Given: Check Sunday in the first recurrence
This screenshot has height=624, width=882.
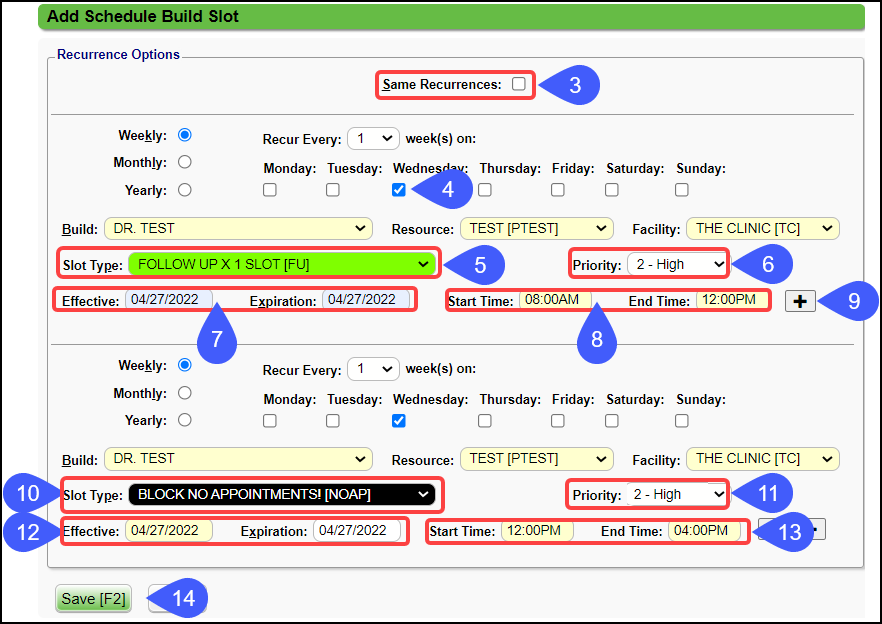Looking at the screenshot, I should 682,190.
